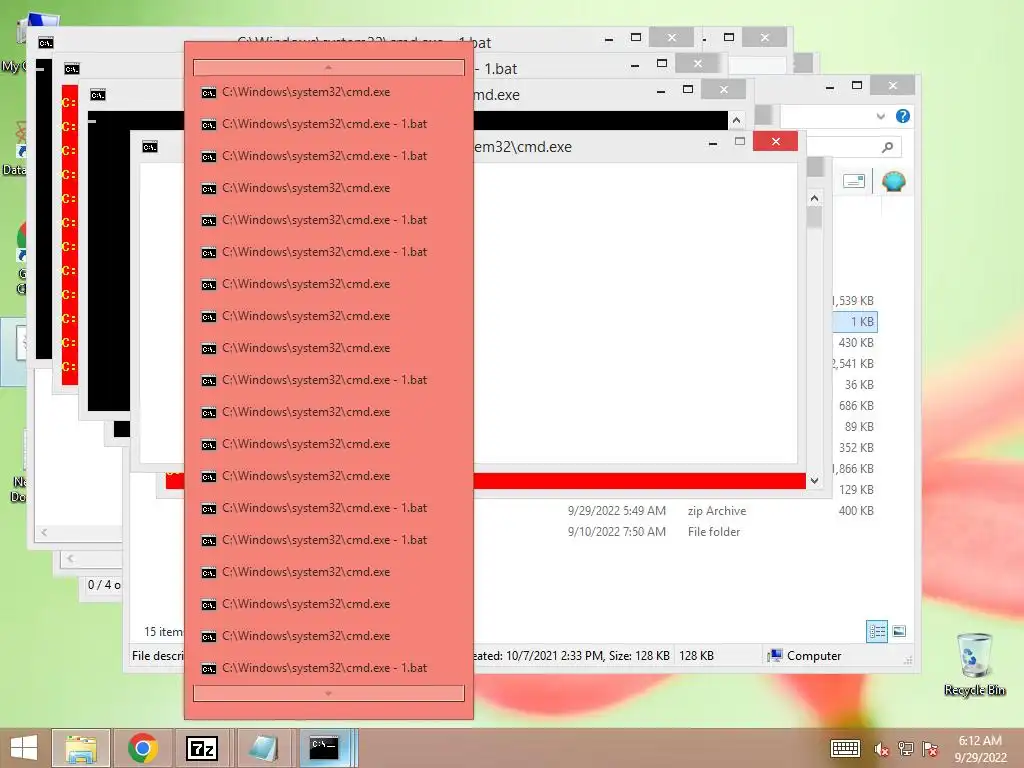Select the Recycle Bin desktop icon

click(x=974, y=664)
